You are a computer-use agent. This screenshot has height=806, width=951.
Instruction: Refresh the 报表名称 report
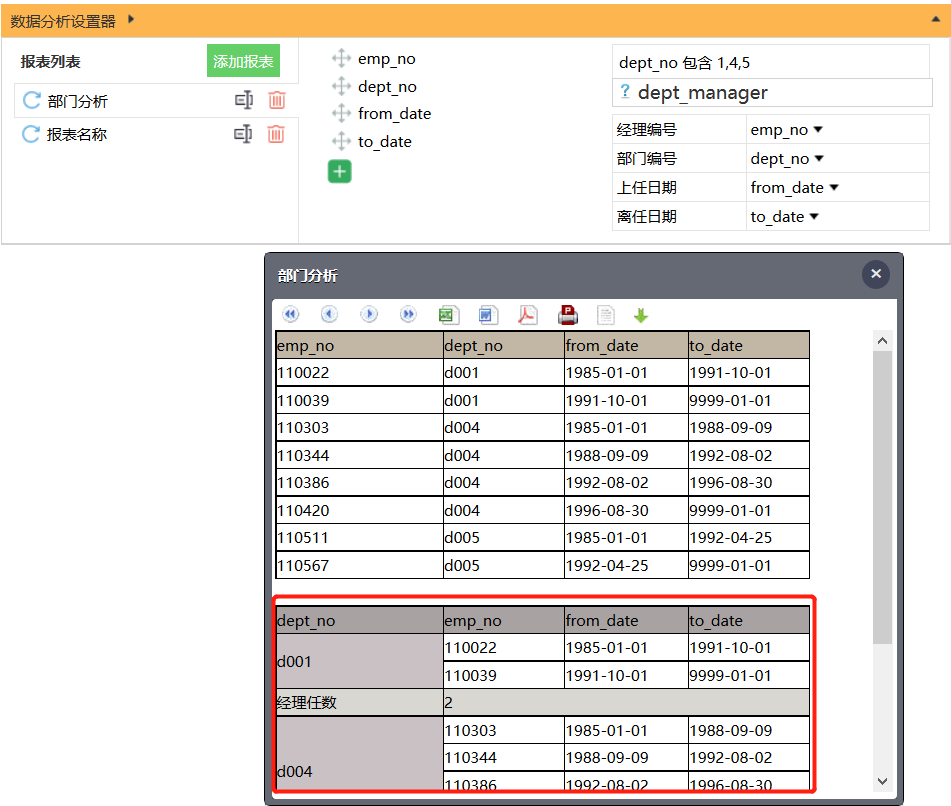pos(31,134)
